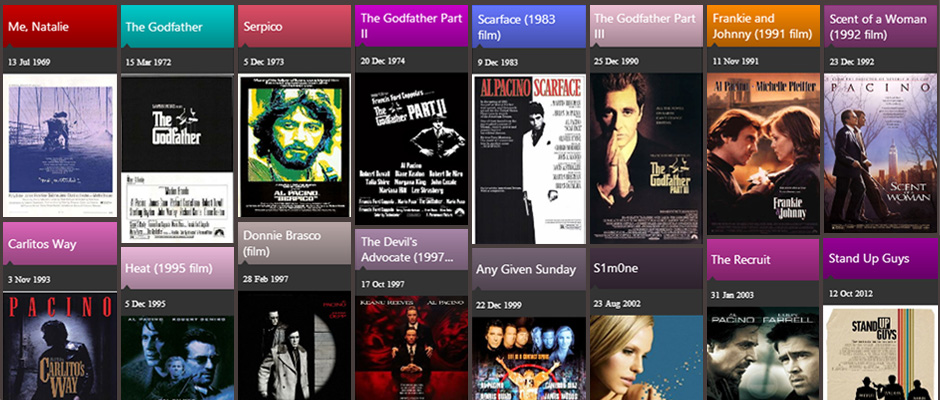940x400 pixels.
Task: Open the S1m0ne title header
Action: tap(646, 268)
